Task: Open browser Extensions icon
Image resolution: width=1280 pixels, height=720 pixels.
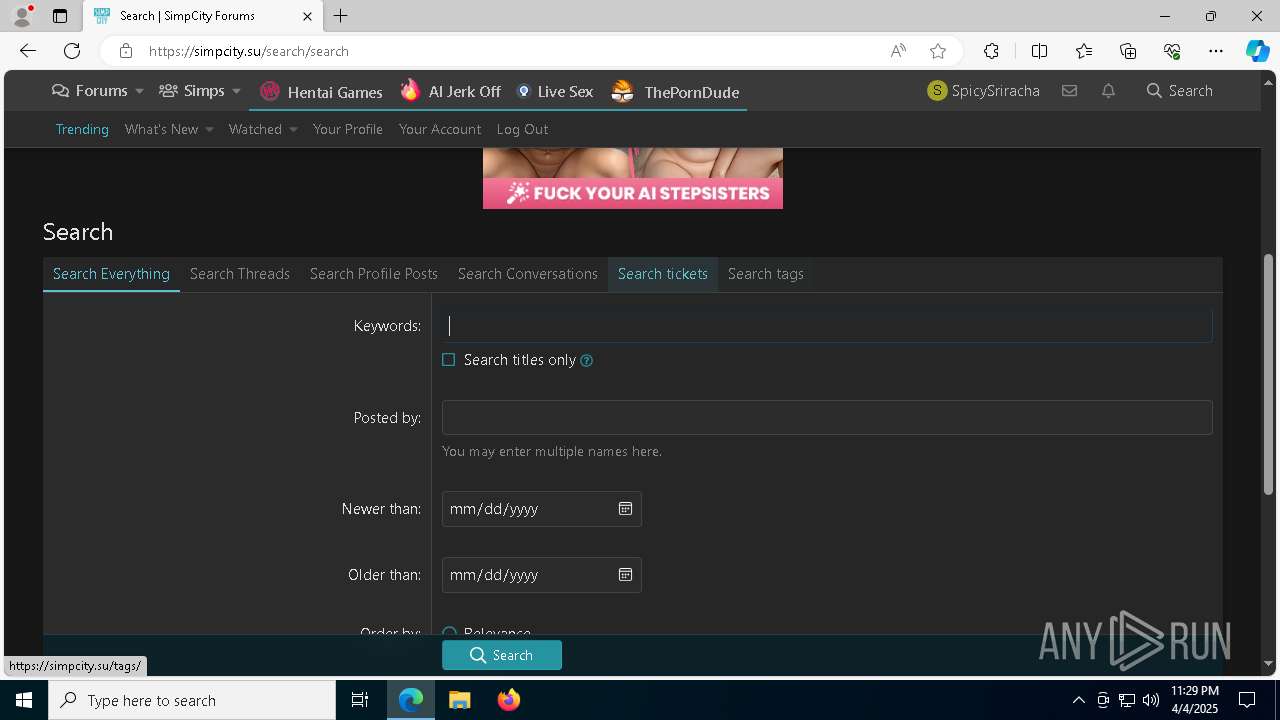Action: pyautogui.click(x=991, y=51)
